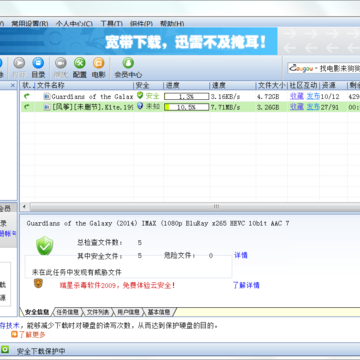This screenshot has width=360, height=360.
Task: Click the 1.3% progress bar of Guardians
Action: [x=186, y=97]
